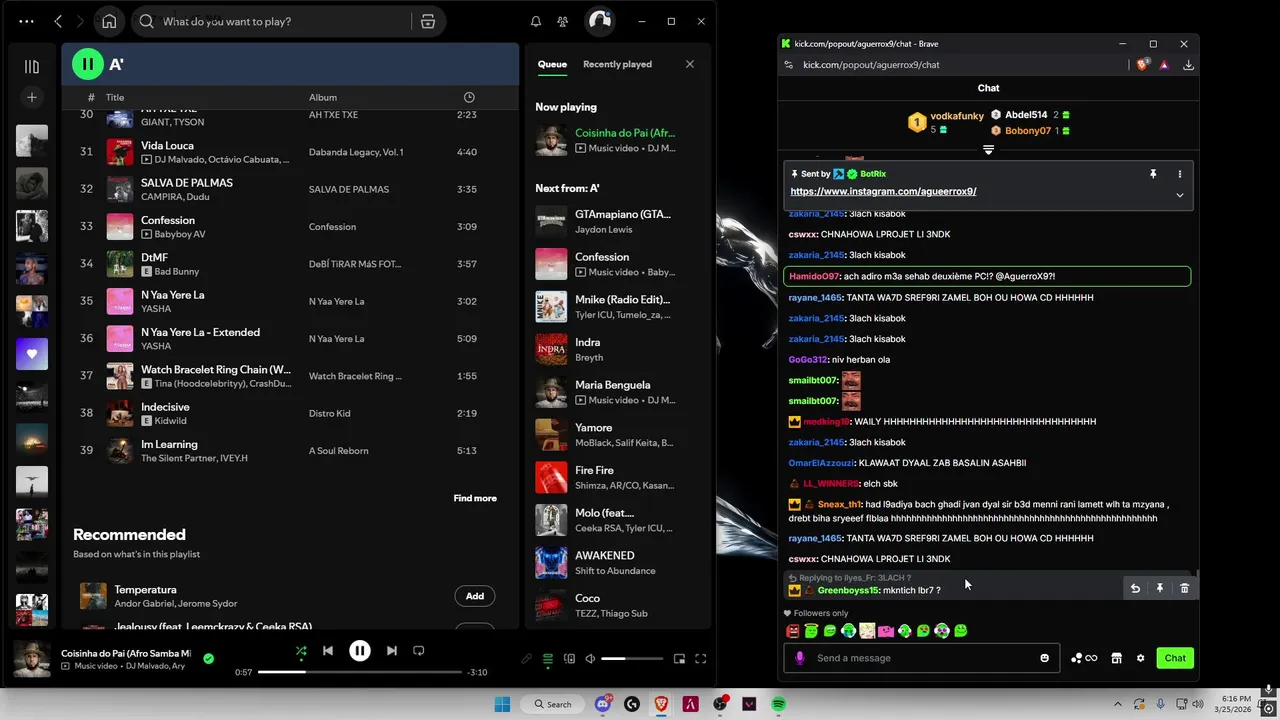Play AWAKENED from the queue
The width and height of the screenshot is (1280, 720).
coord(618,562)
